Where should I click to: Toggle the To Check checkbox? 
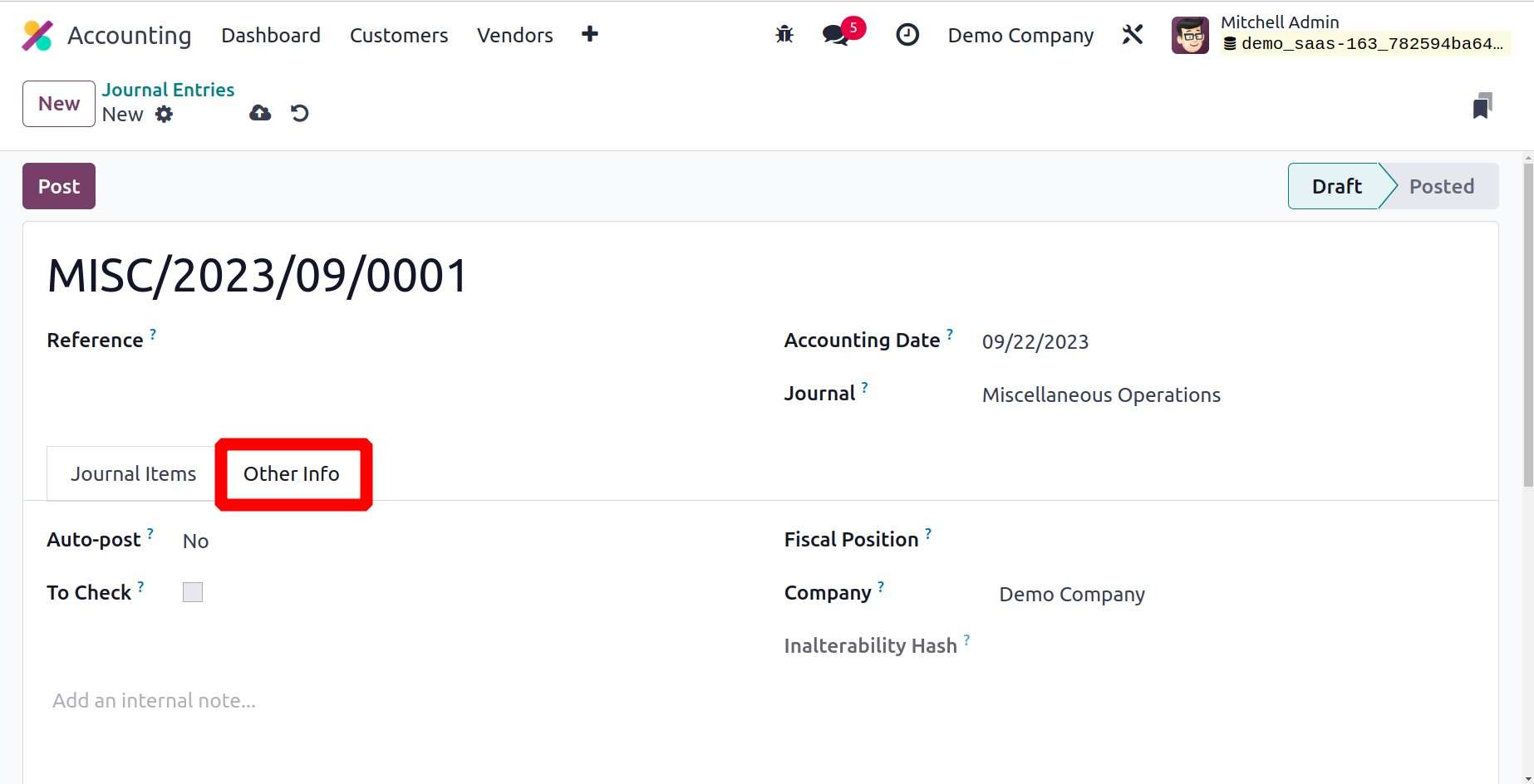coord(193,592)
